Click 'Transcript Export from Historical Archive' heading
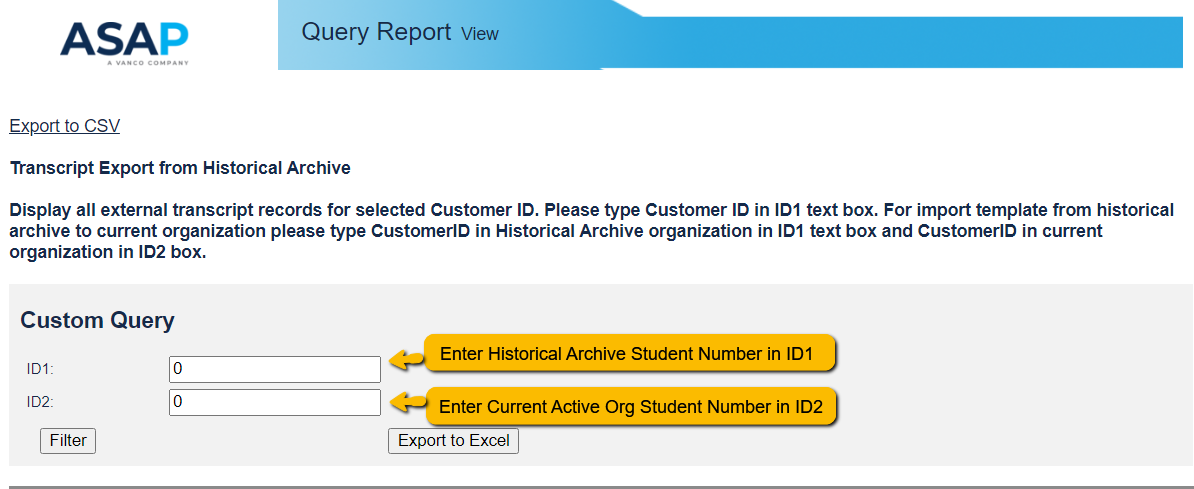The image size is (1194, 489). pyautogui.click(x=180, y=168)
